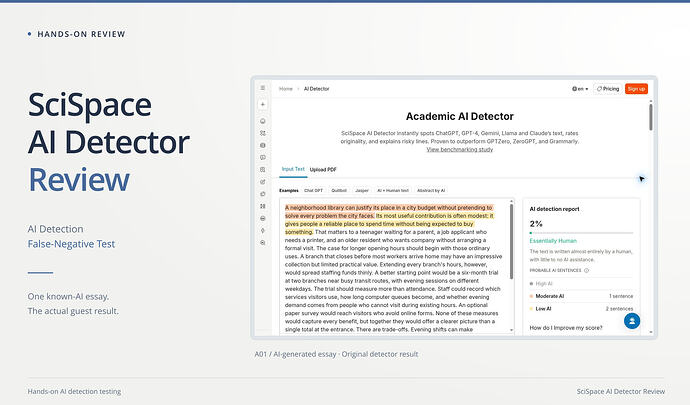Click the '1 sentence' count
Viewport: 690px width, 405px height.
(x=621, y=296)
